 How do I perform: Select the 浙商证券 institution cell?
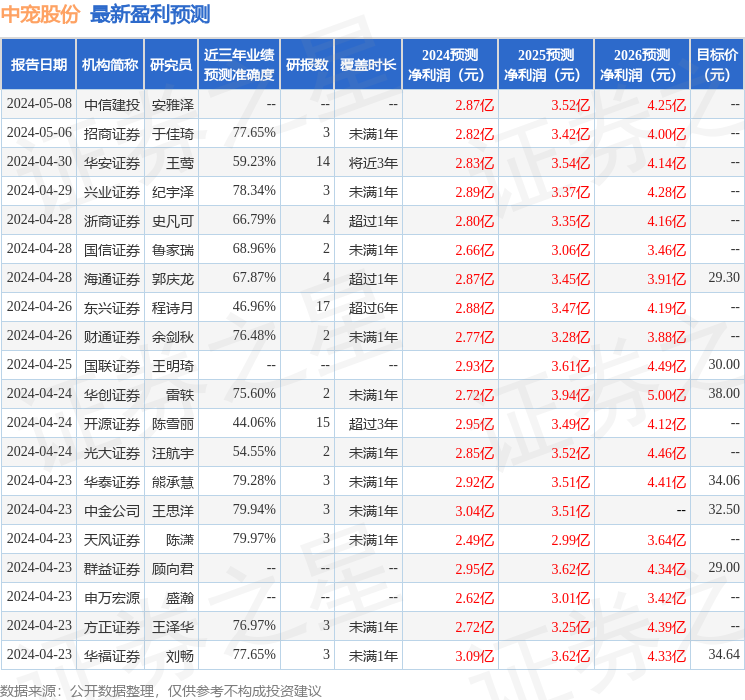tap(112, 221)
